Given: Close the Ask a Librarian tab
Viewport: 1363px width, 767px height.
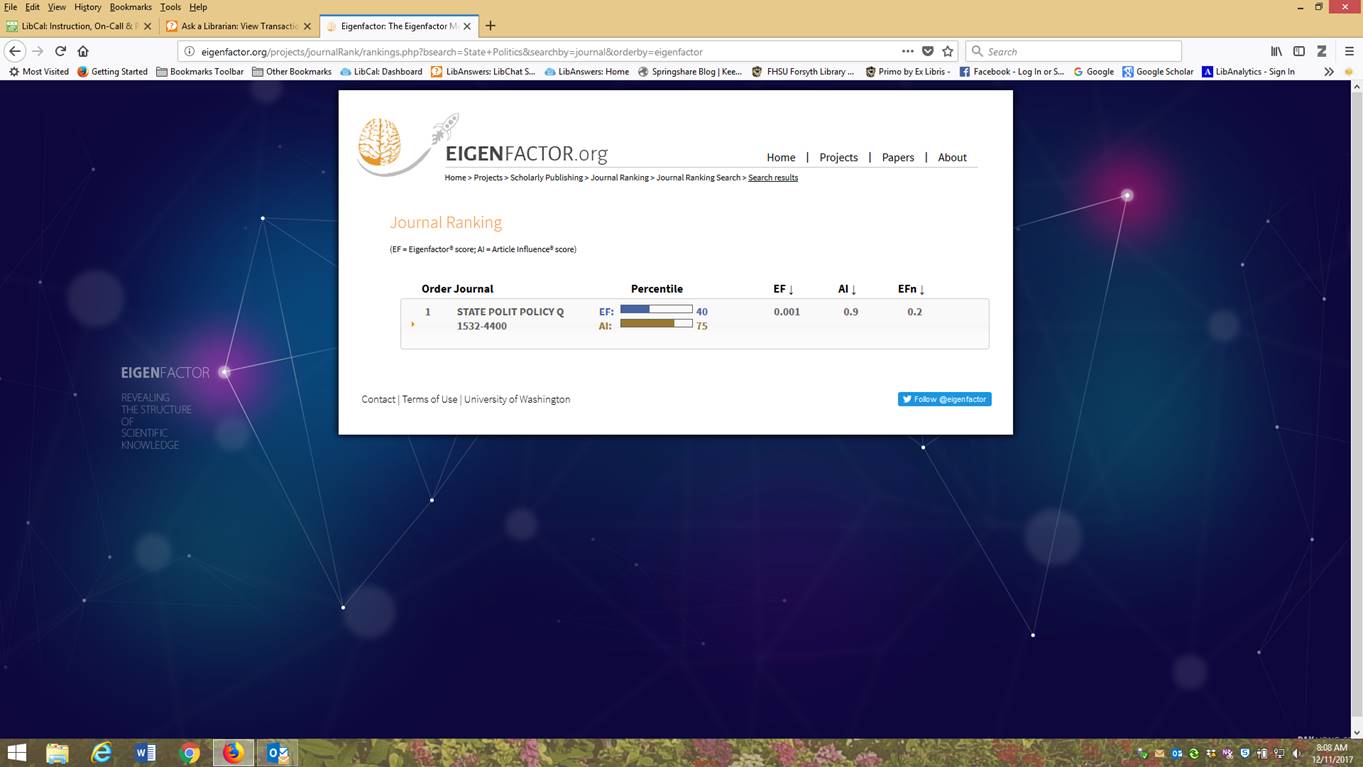Looking at the screenshot, I should tap(306, 26).
